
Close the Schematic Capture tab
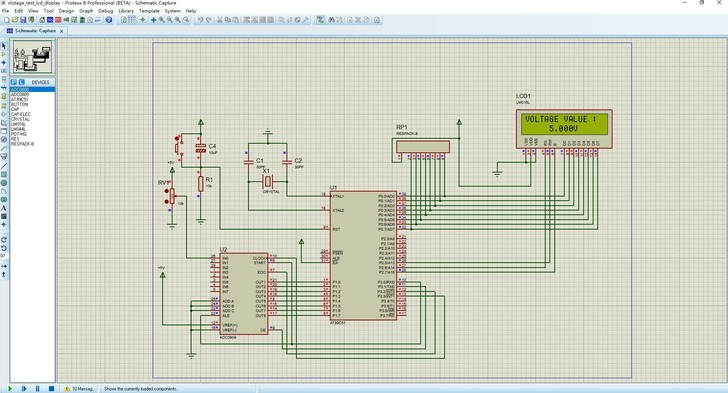tap(61, 31)
